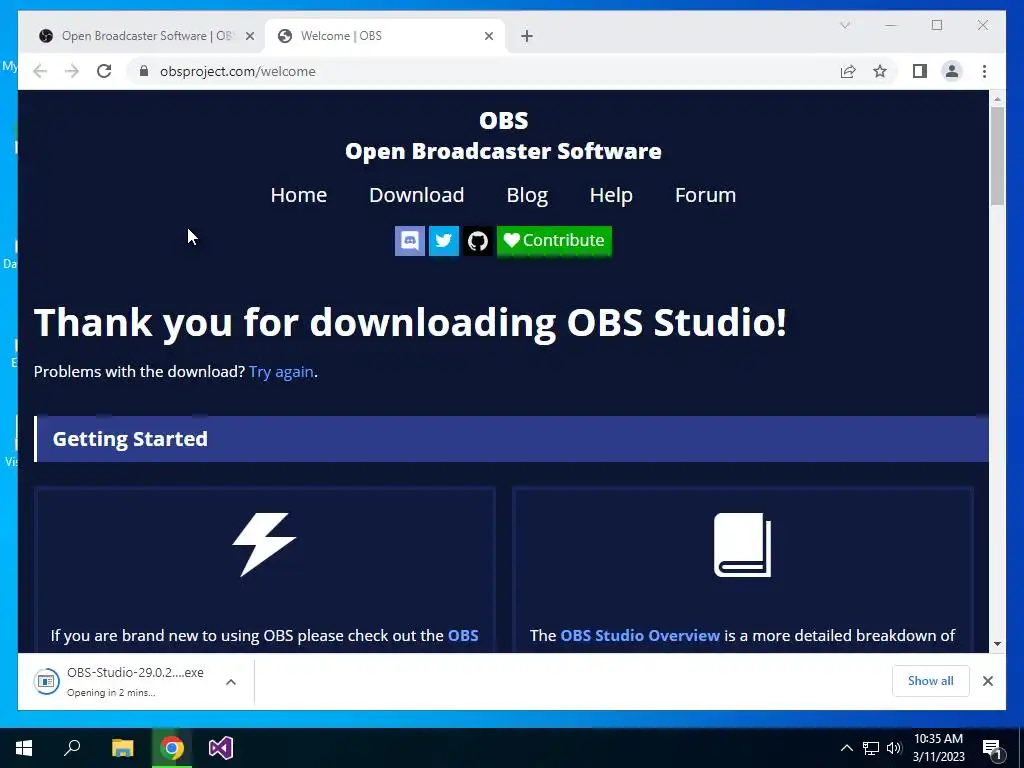Open the Download page
The width and height of the screenshot is (1024, 768).
pos(417,195)
